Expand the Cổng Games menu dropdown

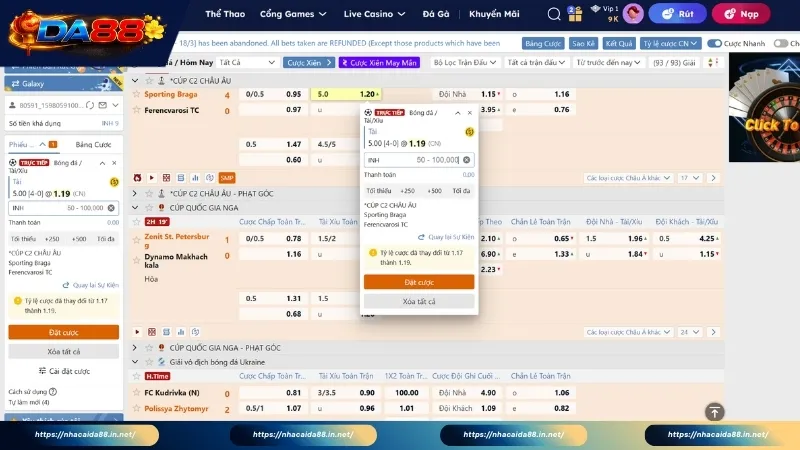click(x=293, y=15)
